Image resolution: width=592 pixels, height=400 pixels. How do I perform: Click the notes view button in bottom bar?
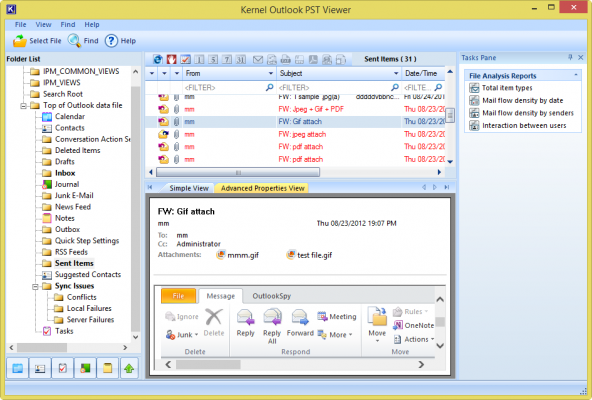click(108, 368)
